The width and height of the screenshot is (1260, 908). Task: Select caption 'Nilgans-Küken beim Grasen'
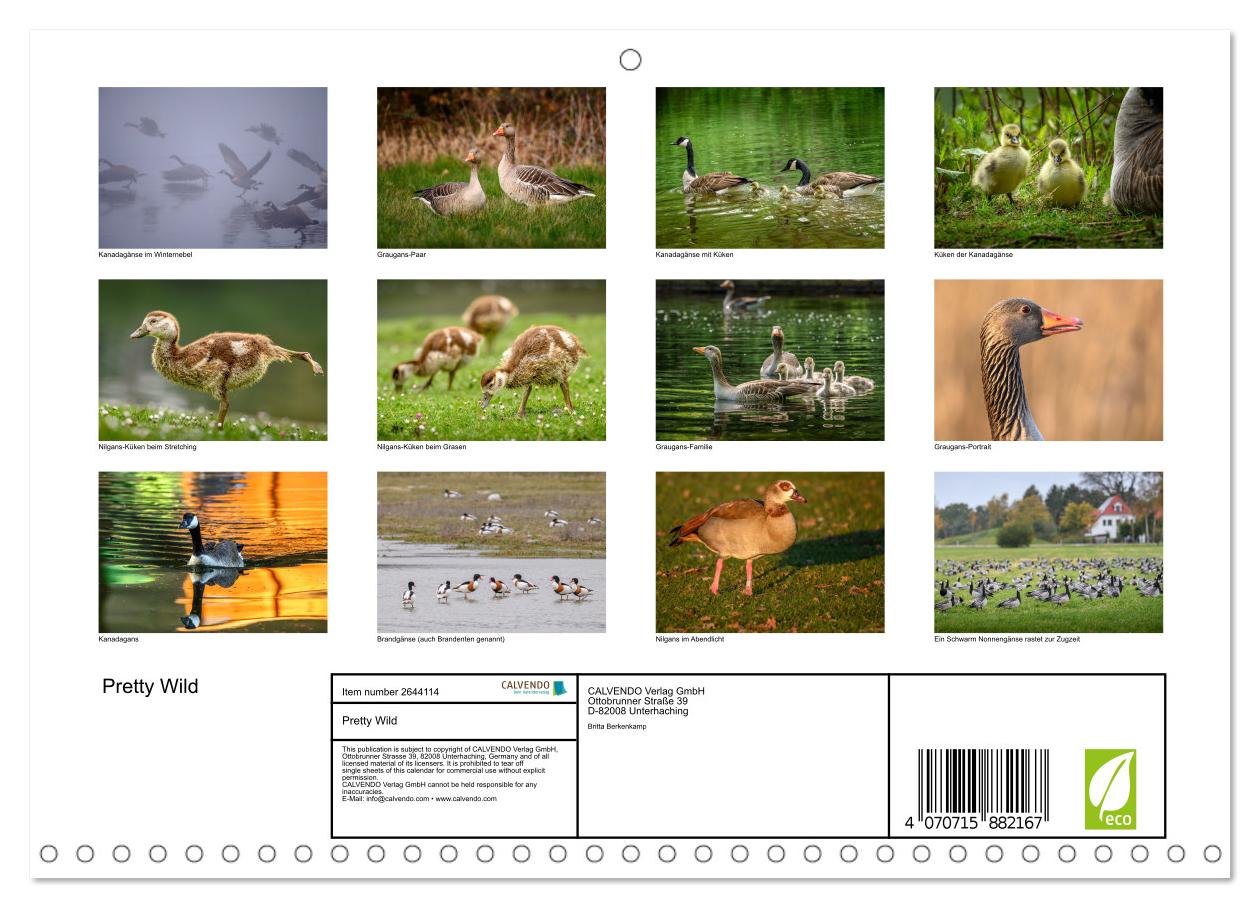coord(421,447)
